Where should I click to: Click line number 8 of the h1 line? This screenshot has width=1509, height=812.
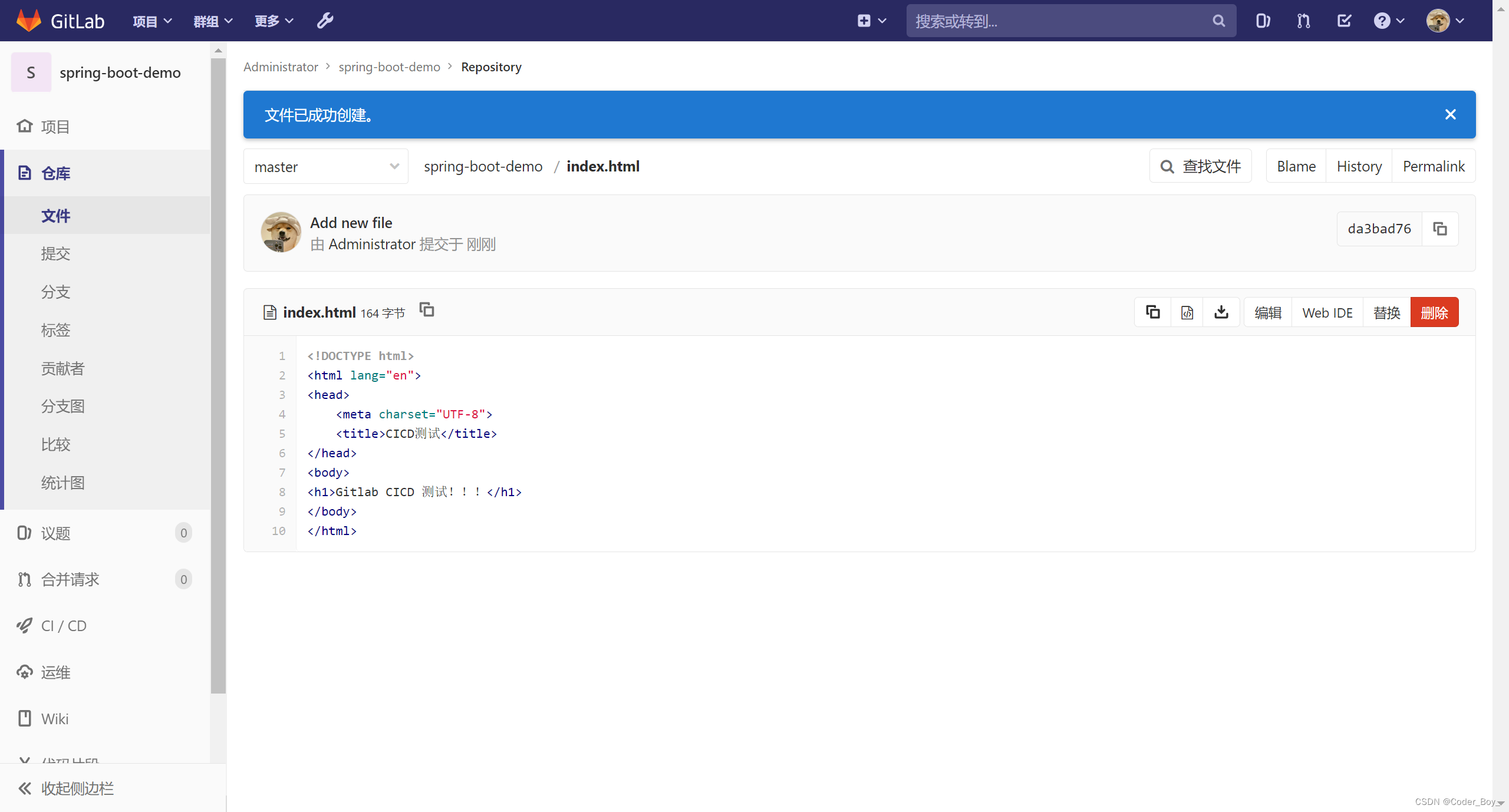coord(282,492)
